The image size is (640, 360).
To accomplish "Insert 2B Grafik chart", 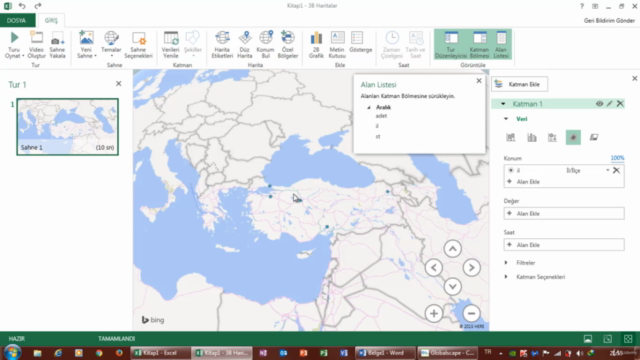I will 316,44.
